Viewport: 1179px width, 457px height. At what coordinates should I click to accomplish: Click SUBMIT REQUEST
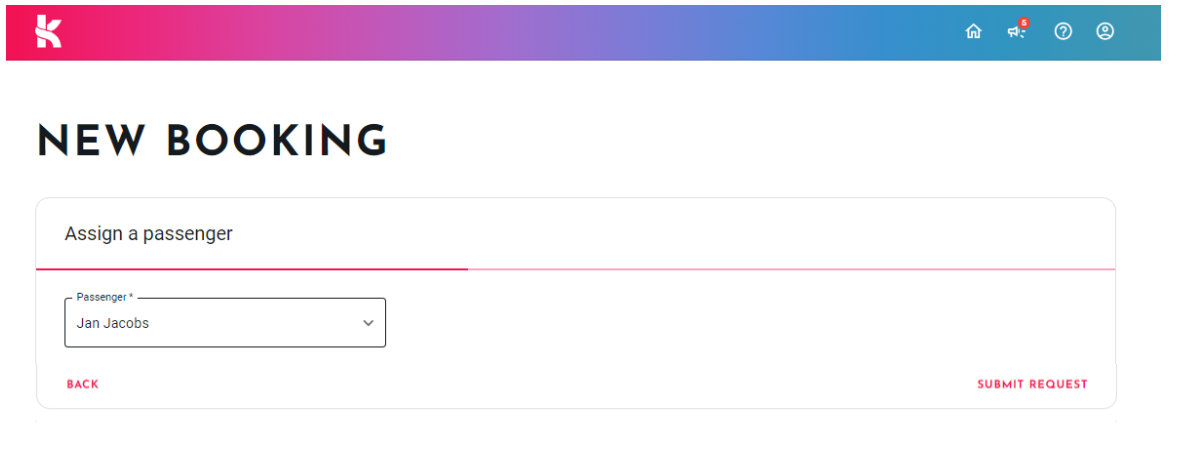tap(1032, 384)
